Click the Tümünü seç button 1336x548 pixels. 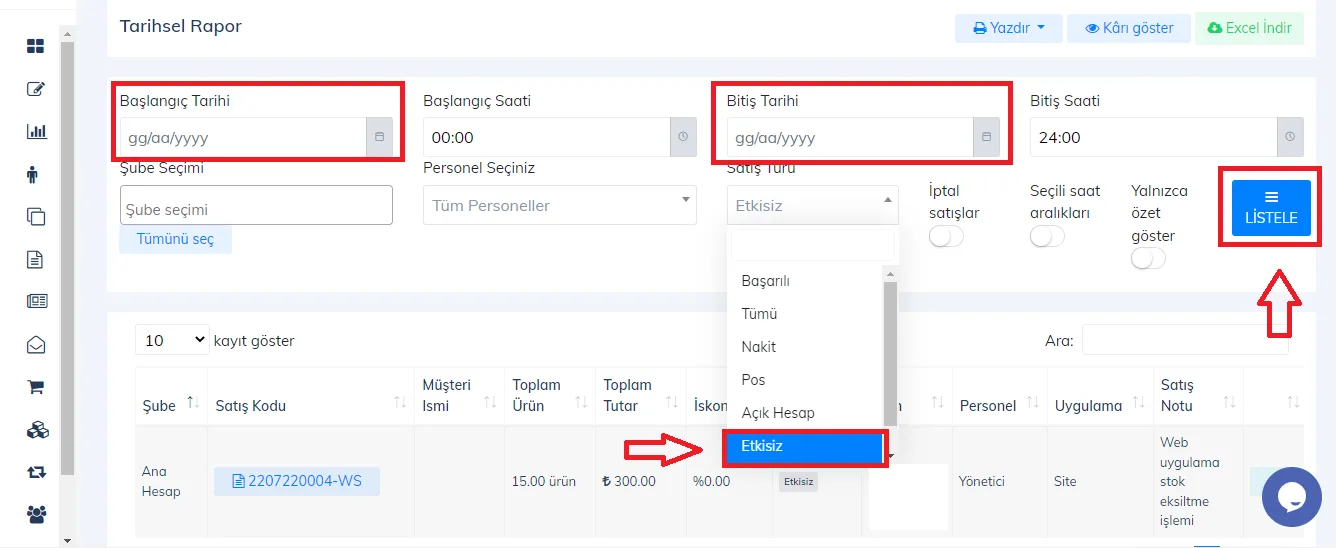click(175, 239)
